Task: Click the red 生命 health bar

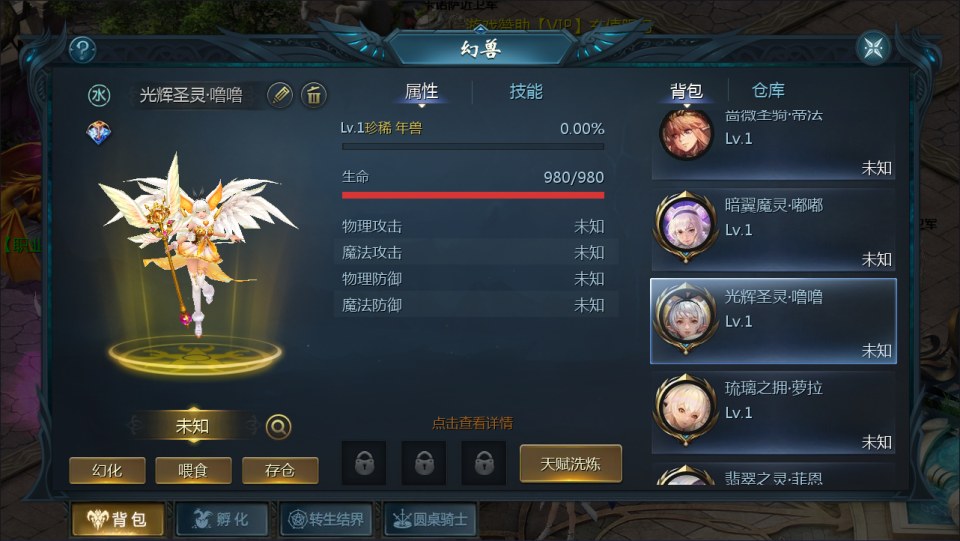Action: 473,195
